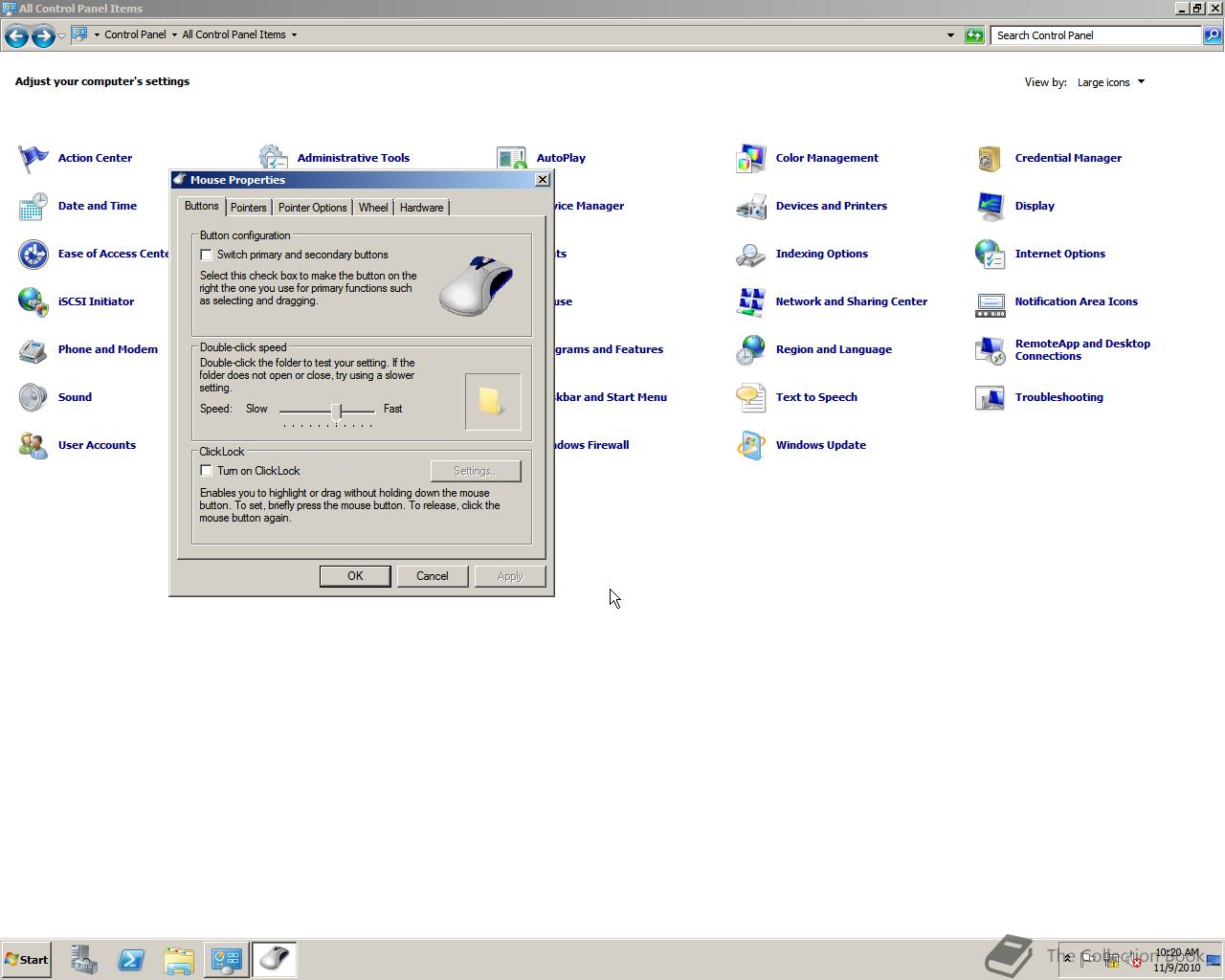Open the Region and Language icon
Image resolution: width=1225 pixels, height=980 pixels.
(751, 349)
